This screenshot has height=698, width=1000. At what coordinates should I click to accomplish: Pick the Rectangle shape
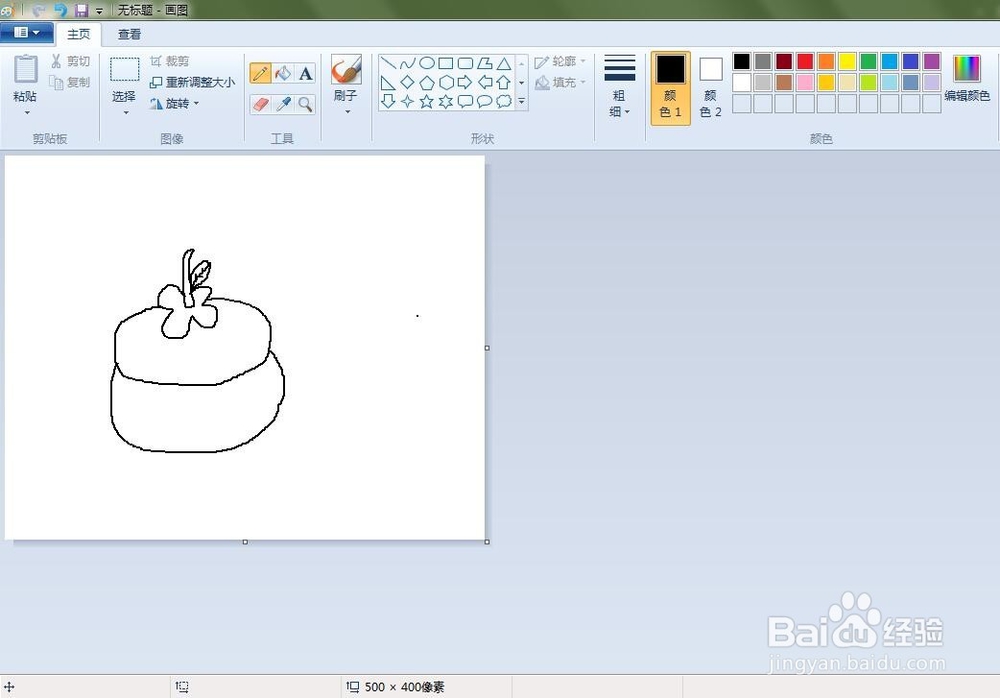(446, 63)
